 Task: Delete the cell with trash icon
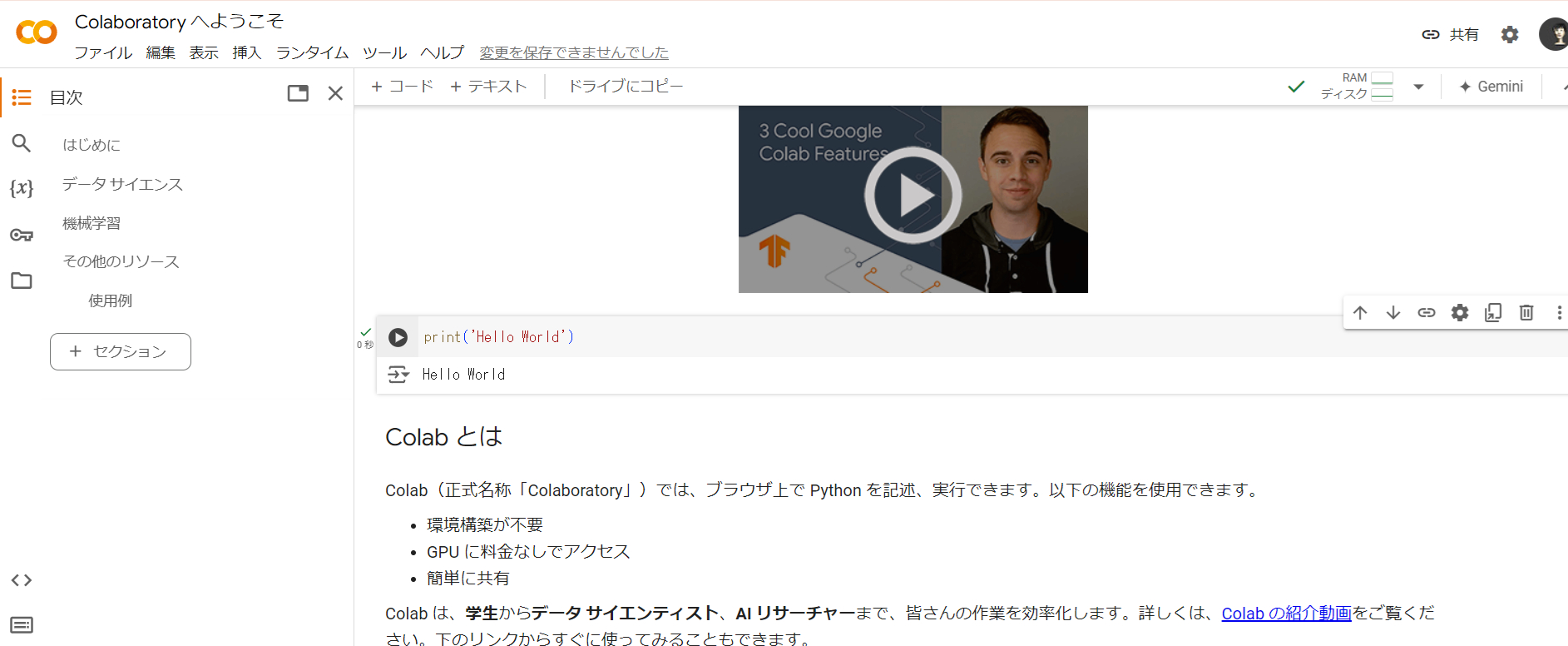tap(1526, 313)
